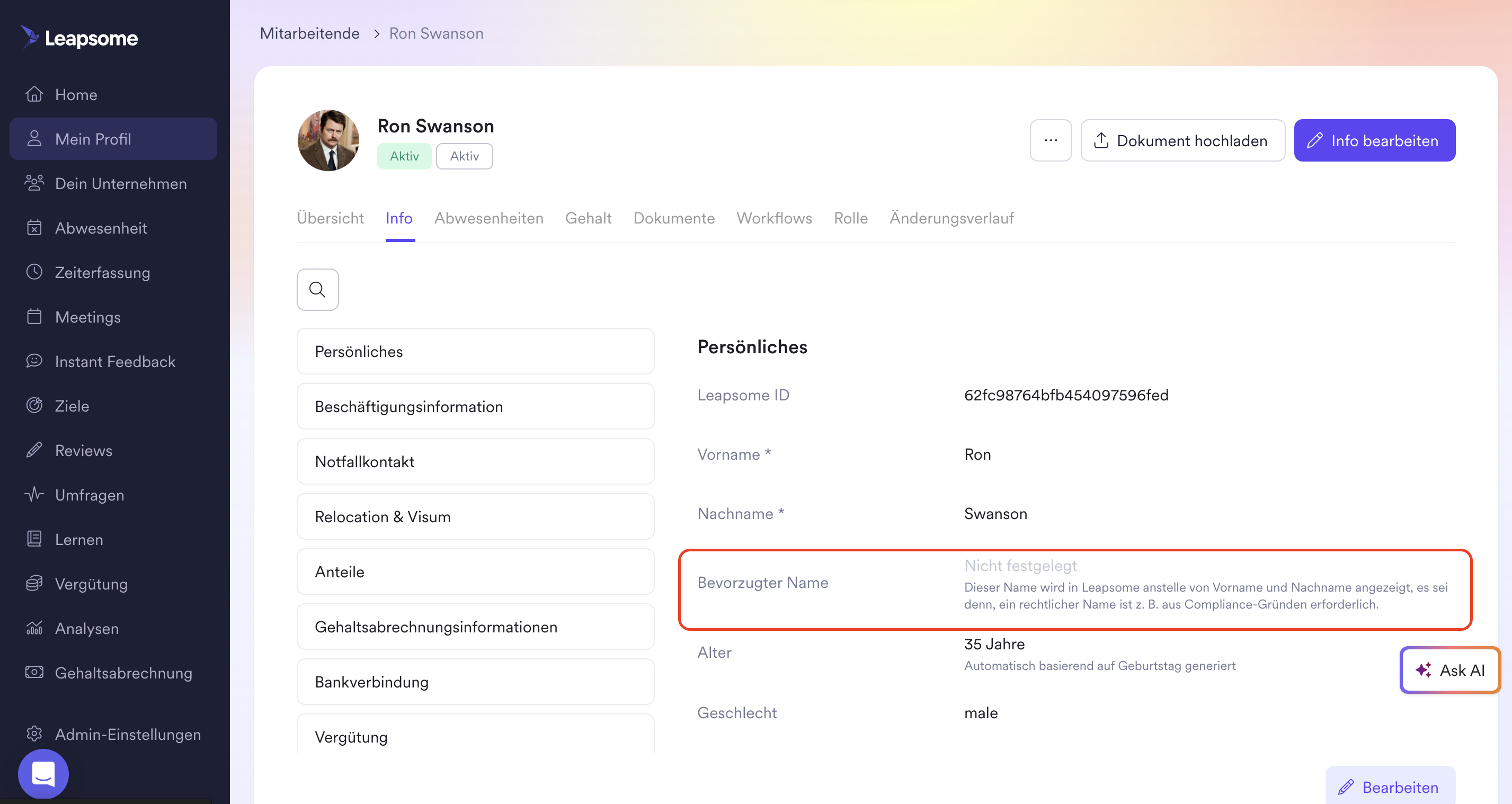Screen dimensions: 1512x804
Task: Click Ron Swanson's profile photo
Action: pyautogui.click(x=328, y=140)
